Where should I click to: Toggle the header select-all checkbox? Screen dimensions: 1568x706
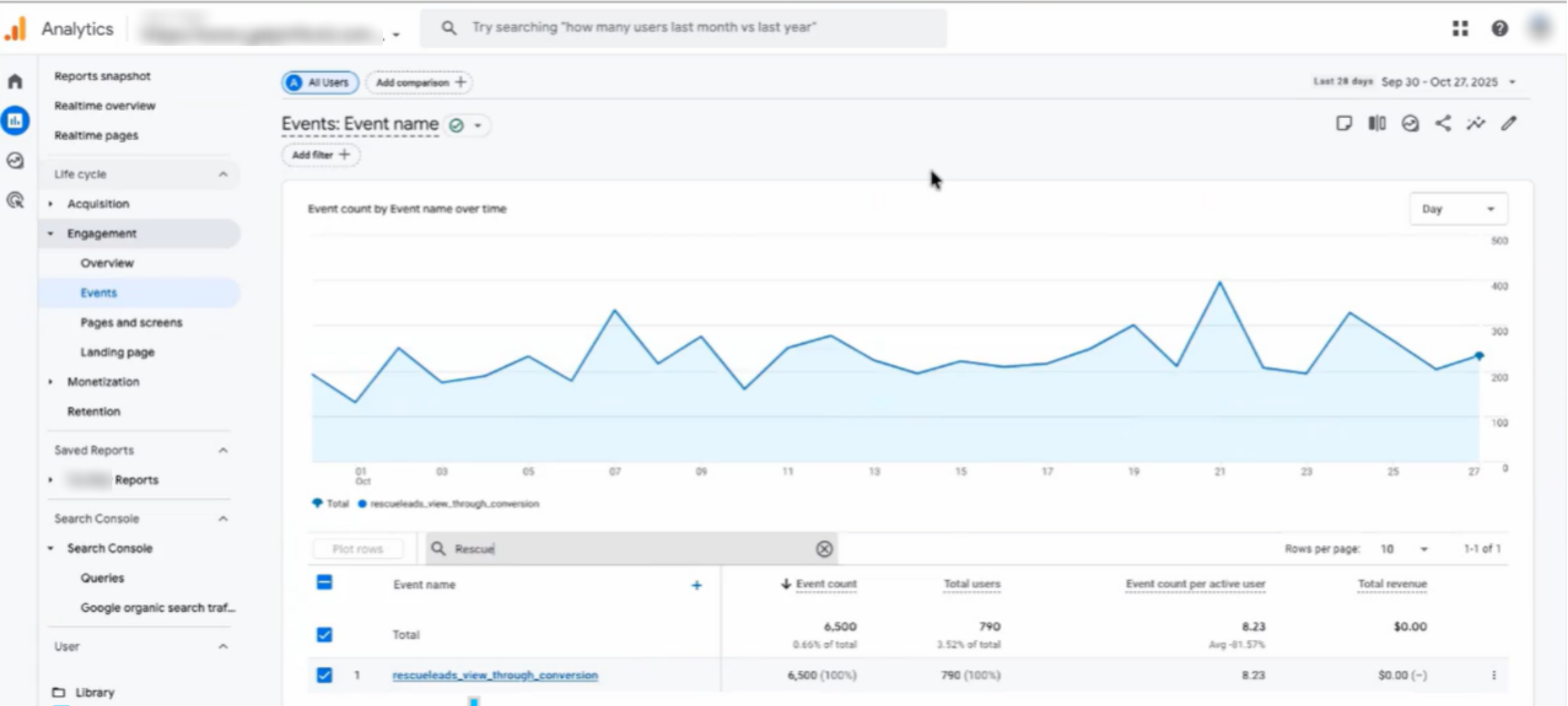click(x=324, y=582)
